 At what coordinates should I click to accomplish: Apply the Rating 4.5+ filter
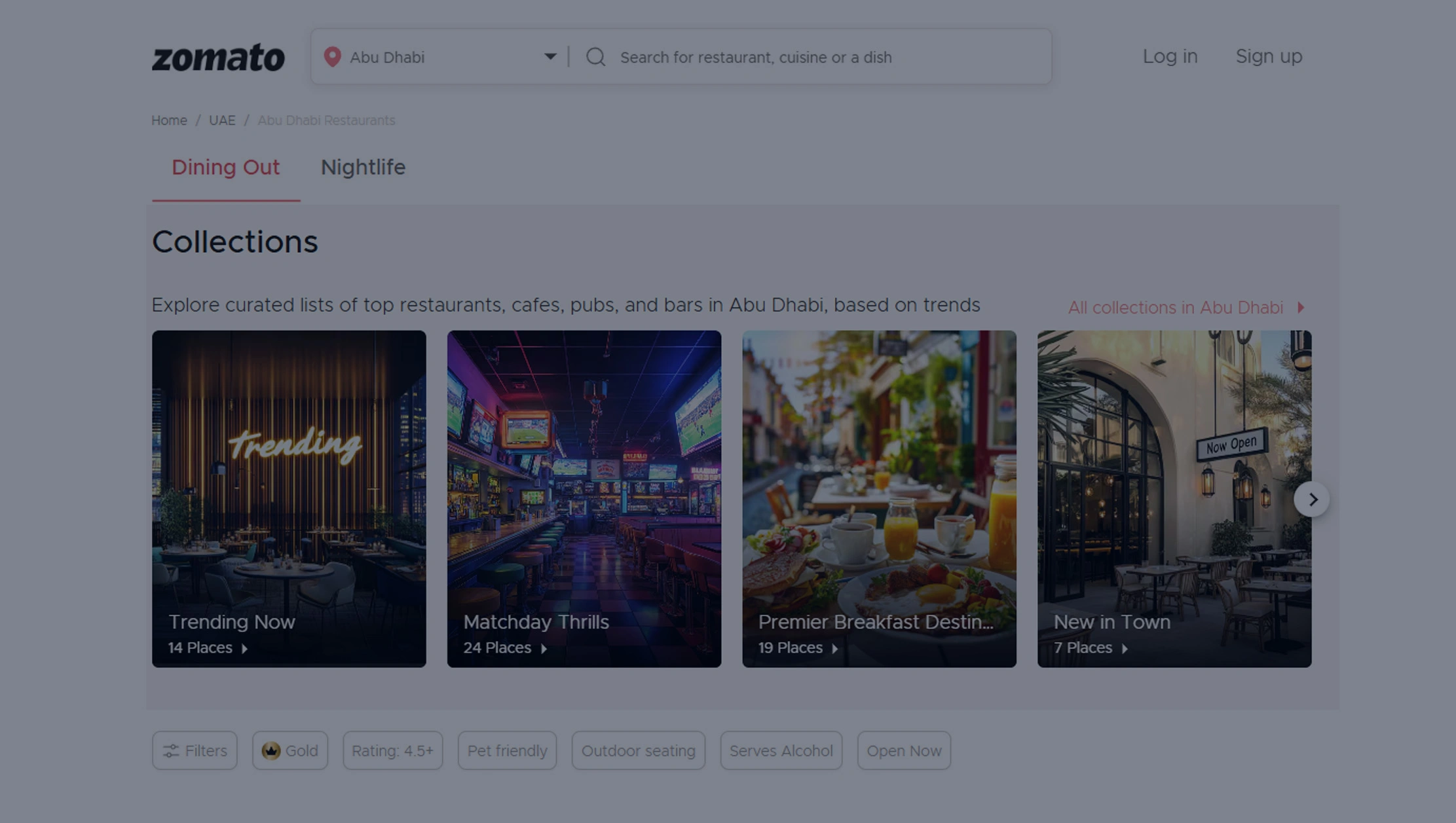(392, 750)
